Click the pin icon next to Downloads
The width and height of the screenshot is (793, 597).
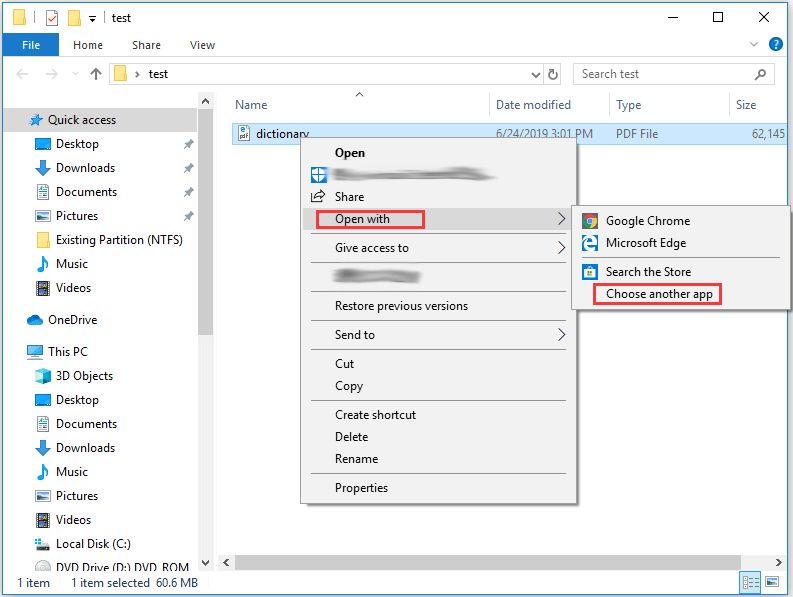(x=189, y=168)
